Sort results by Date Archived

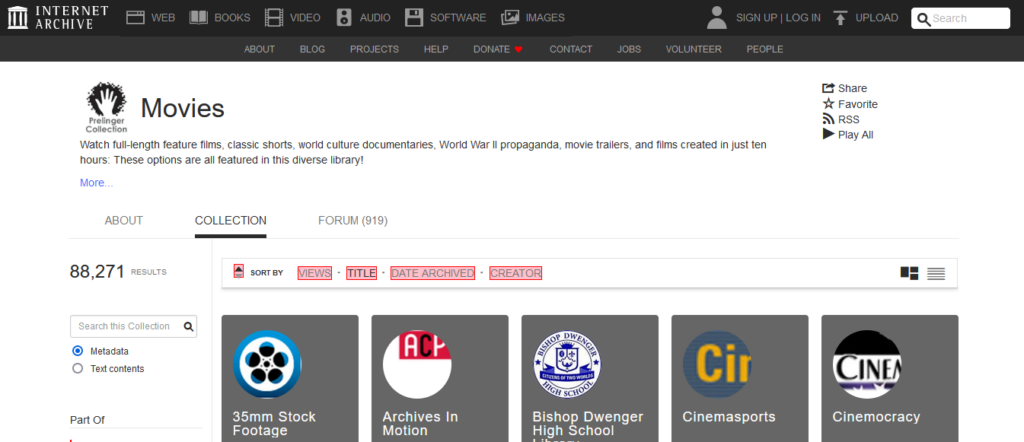432,273
